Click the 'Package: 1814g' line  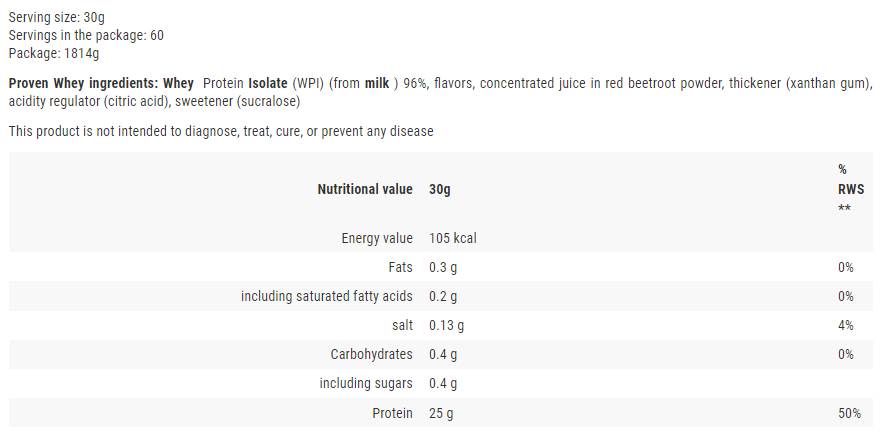pos(54,53)
